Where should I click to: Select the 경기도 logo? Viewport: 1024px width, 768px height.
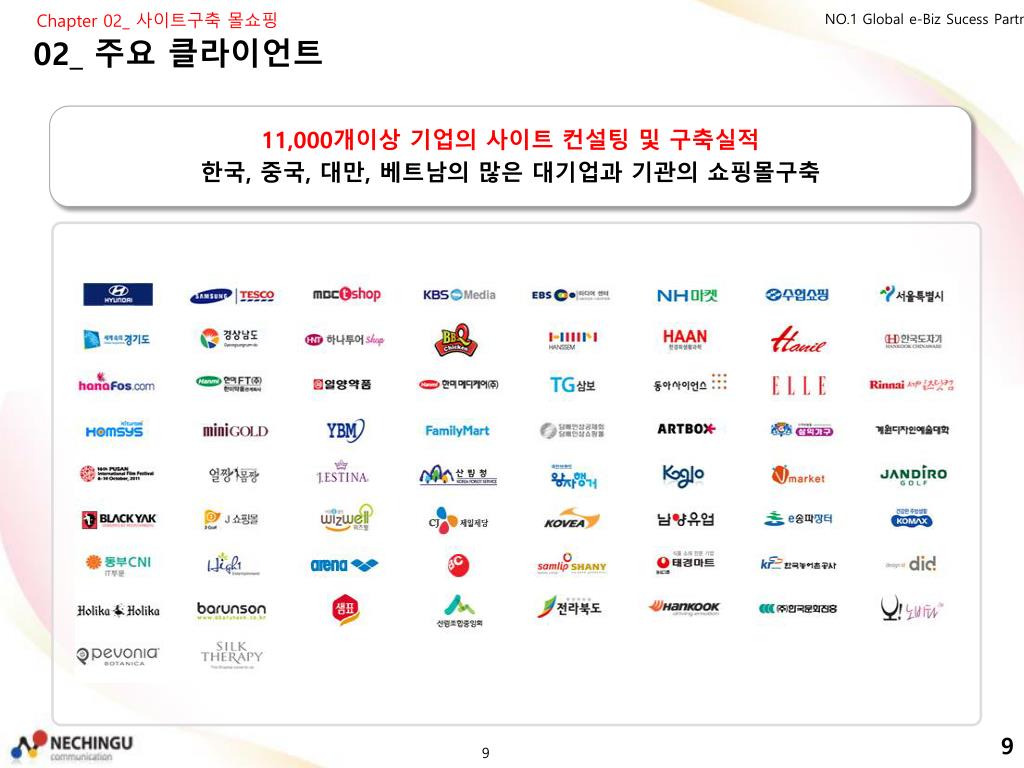[117, 340]
